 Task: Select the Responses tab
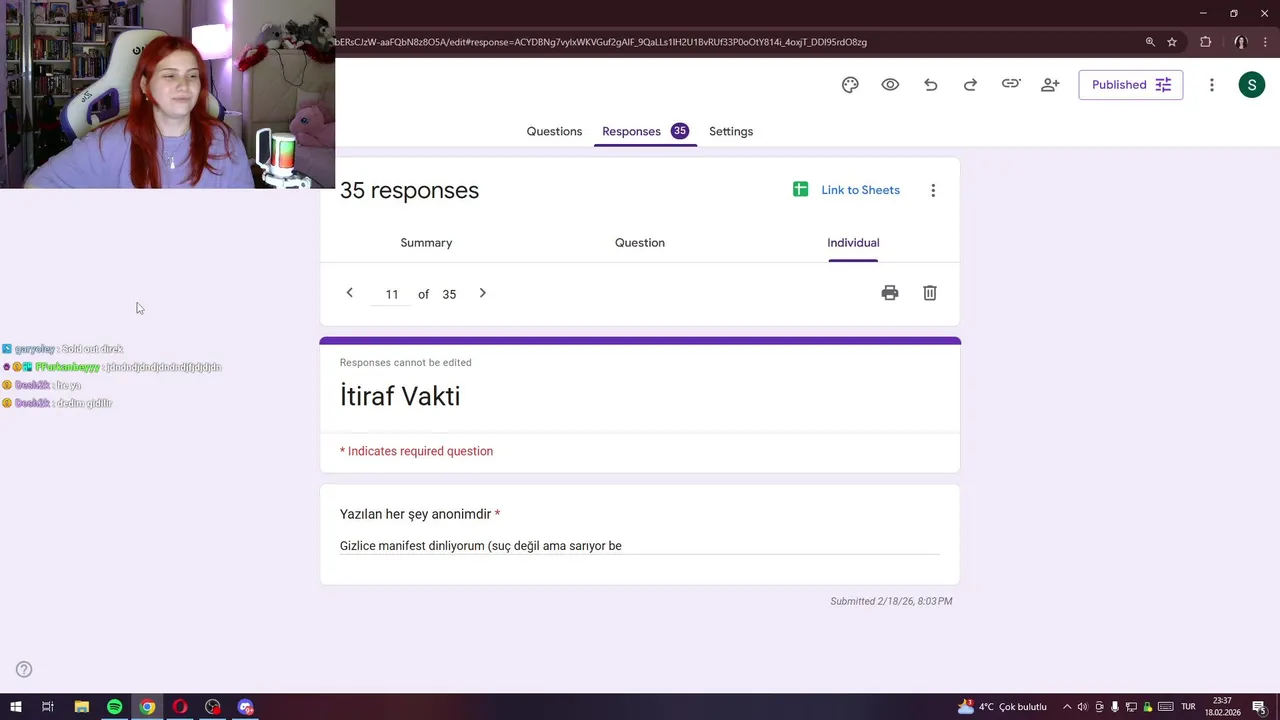click(645, 131)
